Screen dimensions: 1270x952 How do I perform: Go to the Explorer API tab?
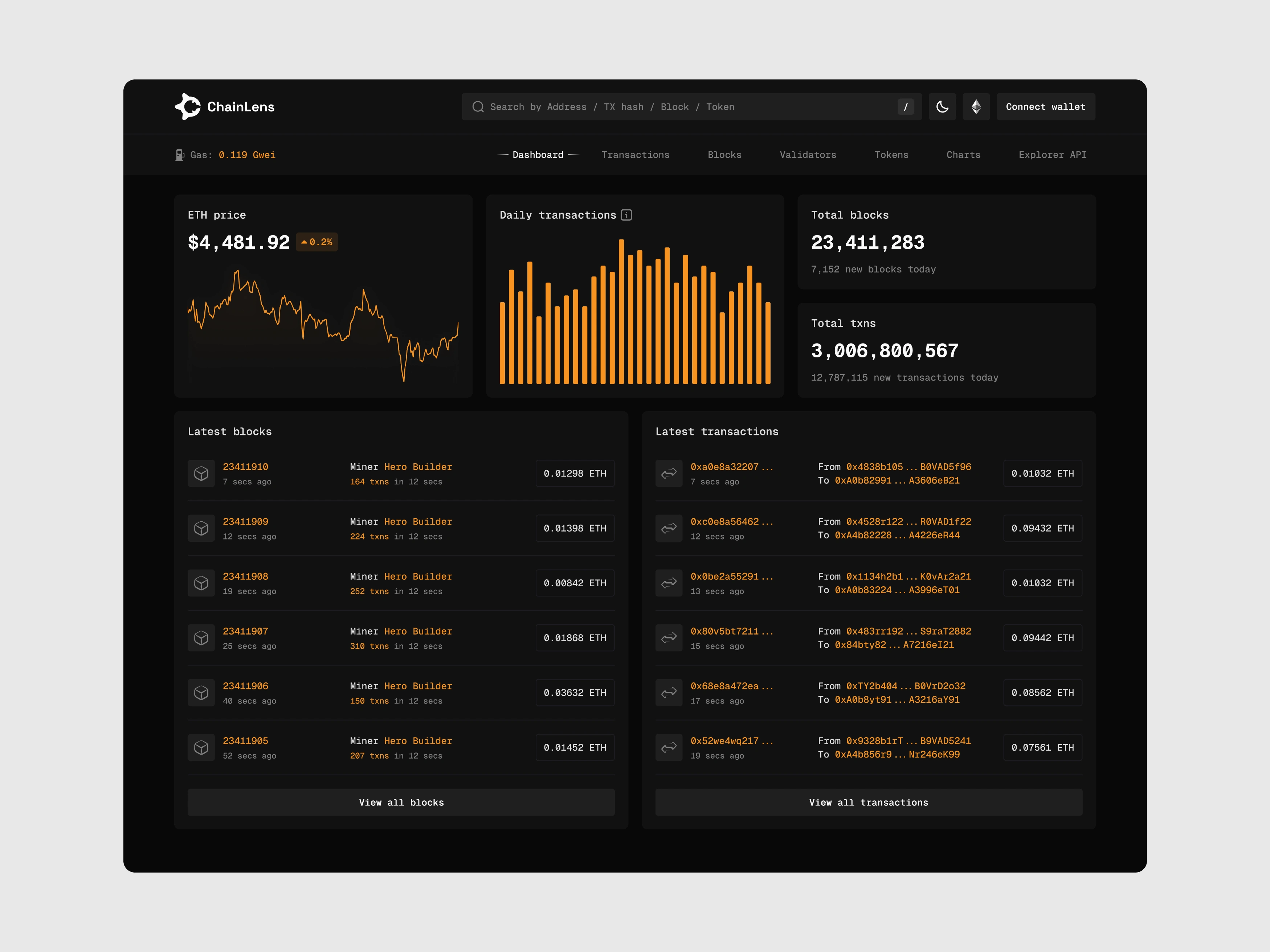tap(1052, 155)
